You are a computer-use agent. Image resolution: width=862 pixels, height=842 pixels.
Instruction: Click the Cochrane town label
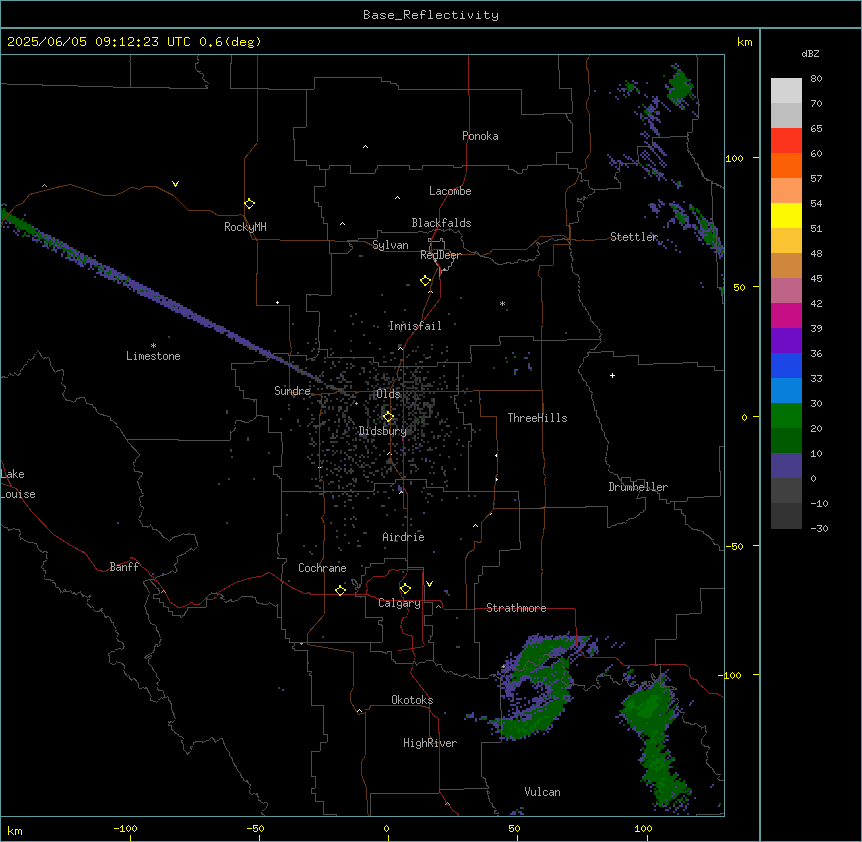322,568
